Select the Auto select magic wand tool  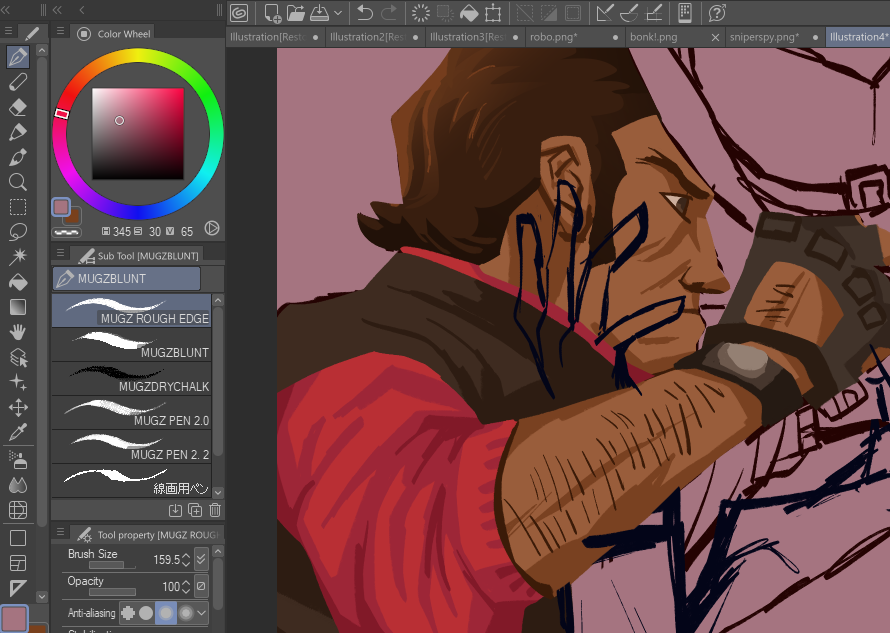[x=18, y=257]
